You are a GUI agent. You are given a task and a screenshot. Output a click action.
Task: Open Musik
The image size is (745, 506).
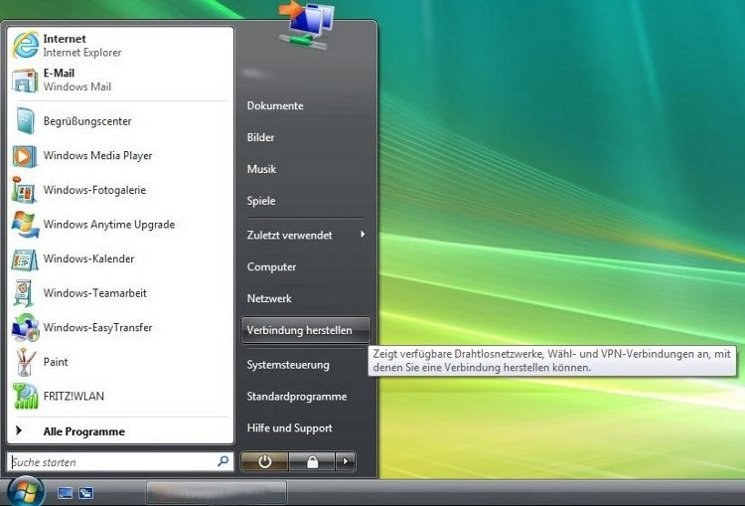pyautogui.click(x=261, y=169)
